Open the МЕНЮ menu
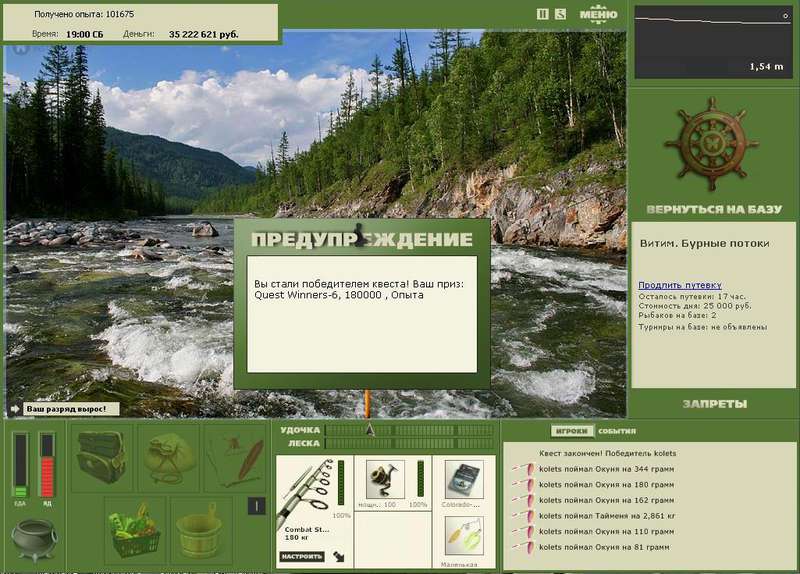Screen dimensions: 800x574 pos(598,14)
